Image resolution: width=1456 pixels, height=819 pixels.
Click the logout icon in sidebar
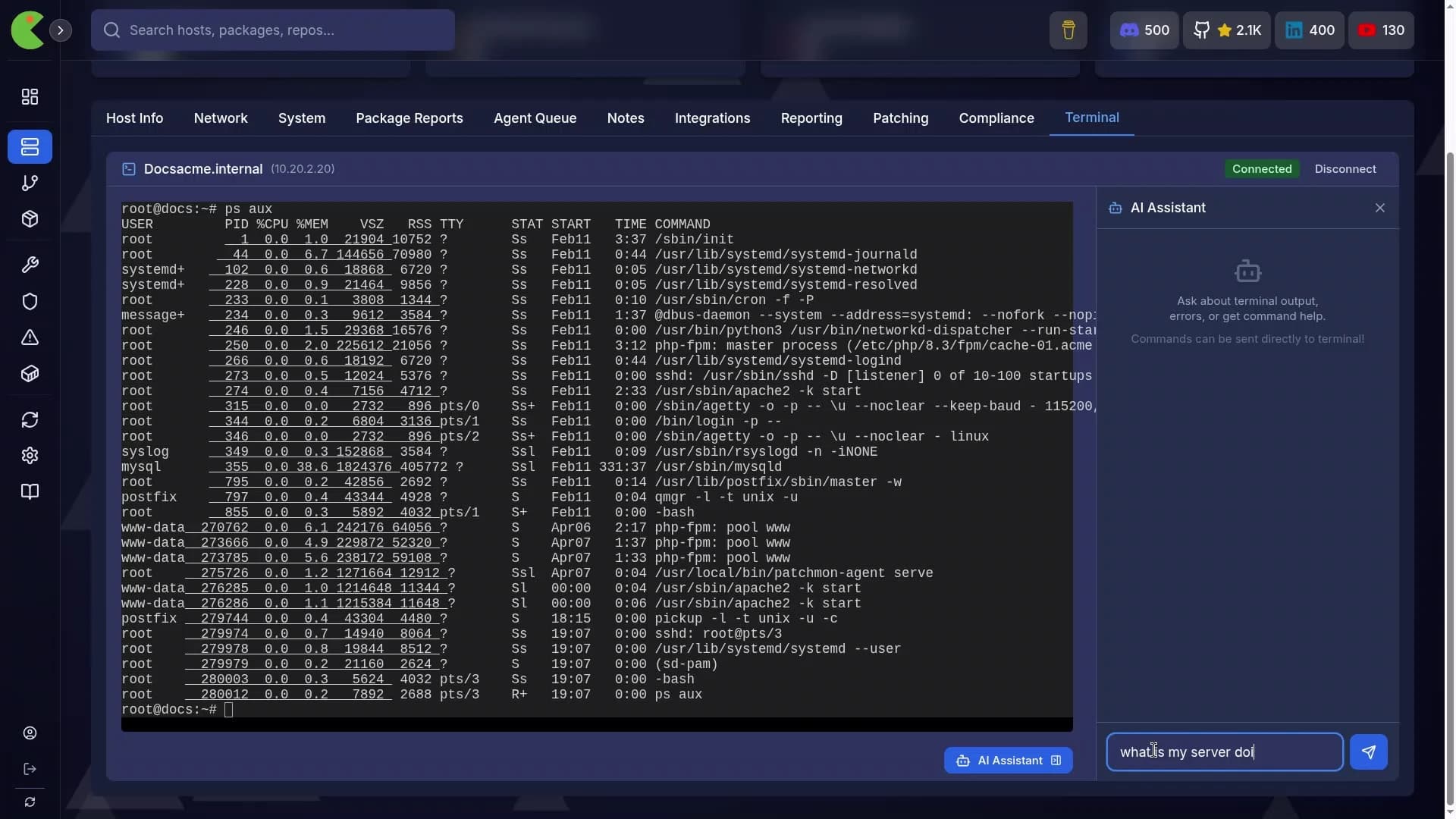coord(30,769)
